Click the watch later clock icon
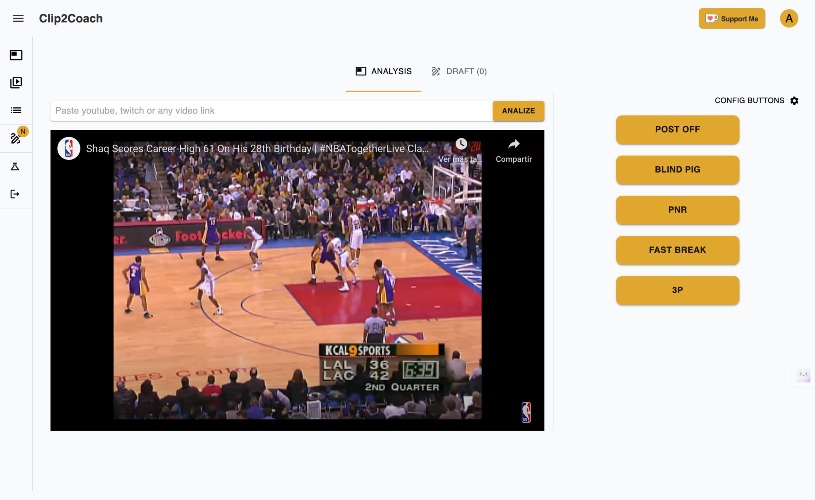Image resolution: width=815 pixels, height=500 pixels. click(x=461, y=144)
